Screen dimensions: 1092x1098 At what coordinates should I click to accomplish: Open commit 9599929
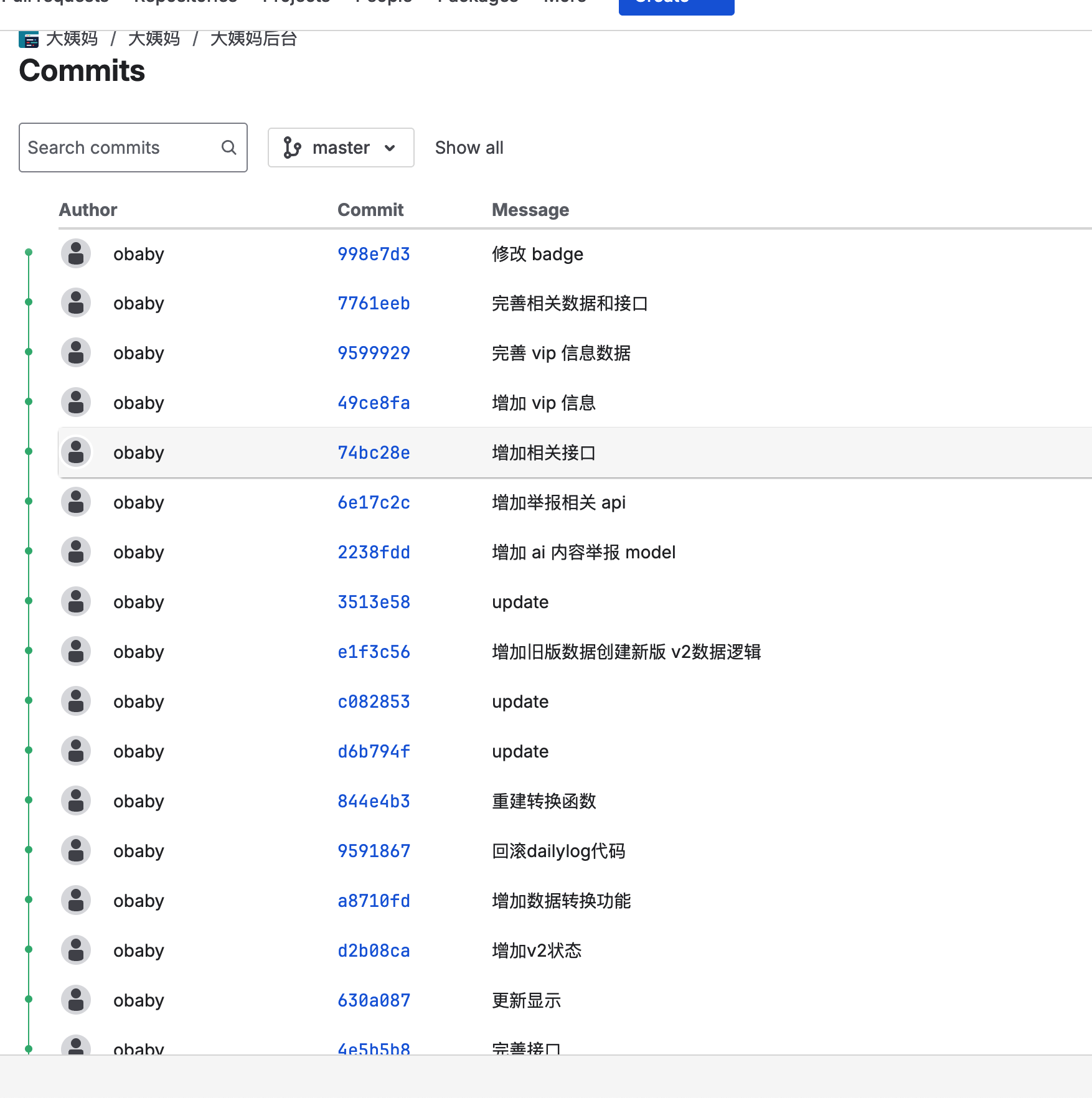(374, 353)
